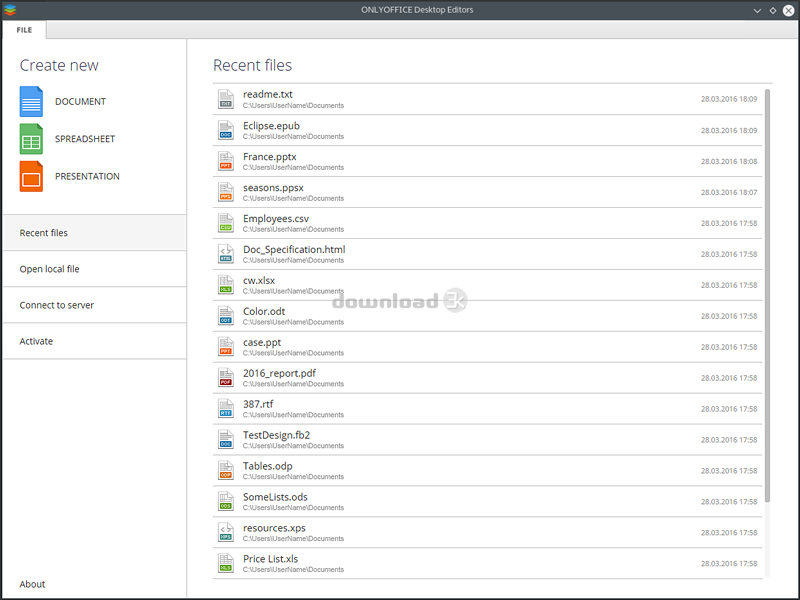Open Tables.odp from the list

(x=488, y=471)
